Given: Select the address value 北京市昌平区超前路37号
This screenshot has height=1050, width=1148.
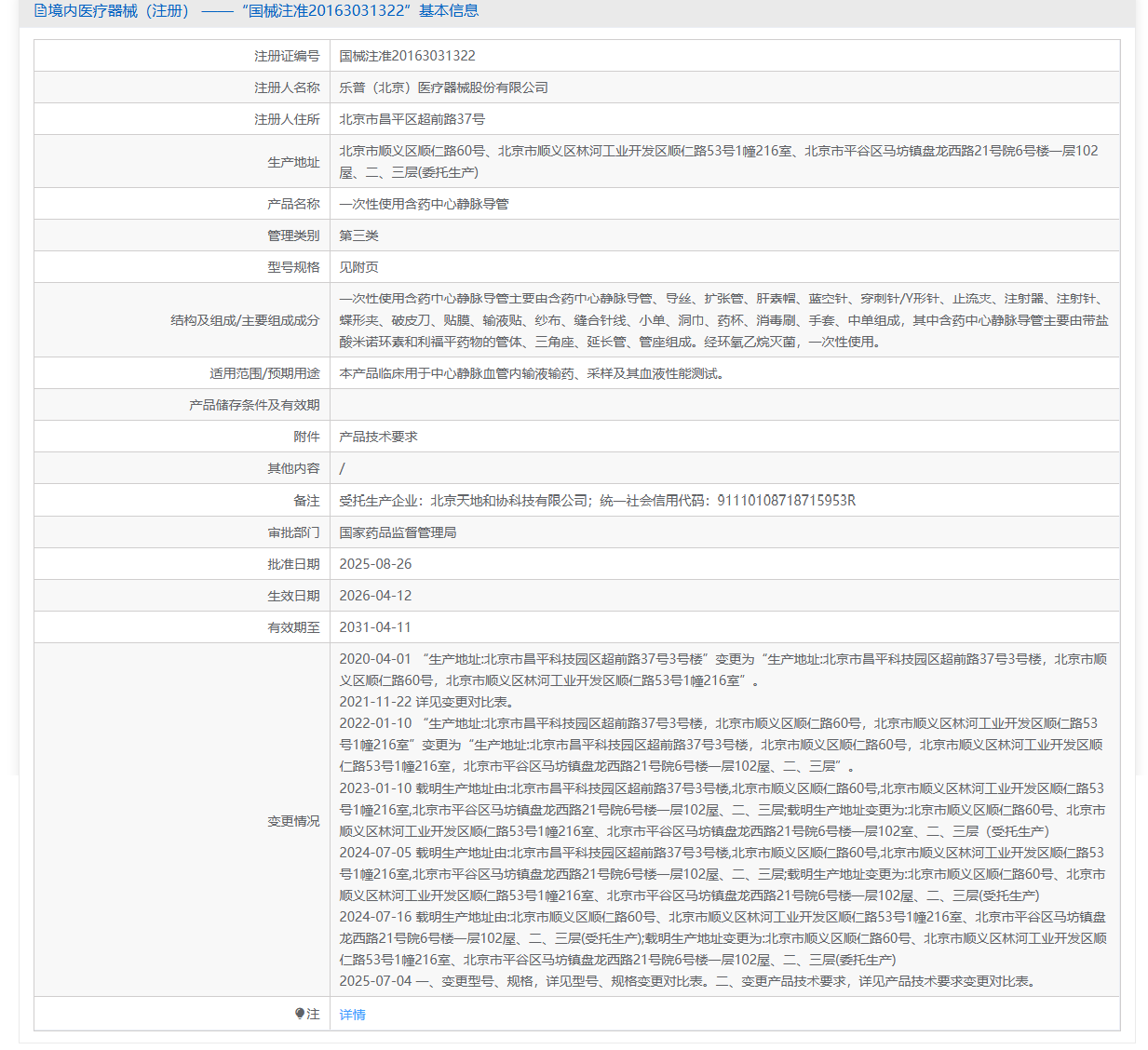Looking at the screenshot, I should click(x=412, y=119).
